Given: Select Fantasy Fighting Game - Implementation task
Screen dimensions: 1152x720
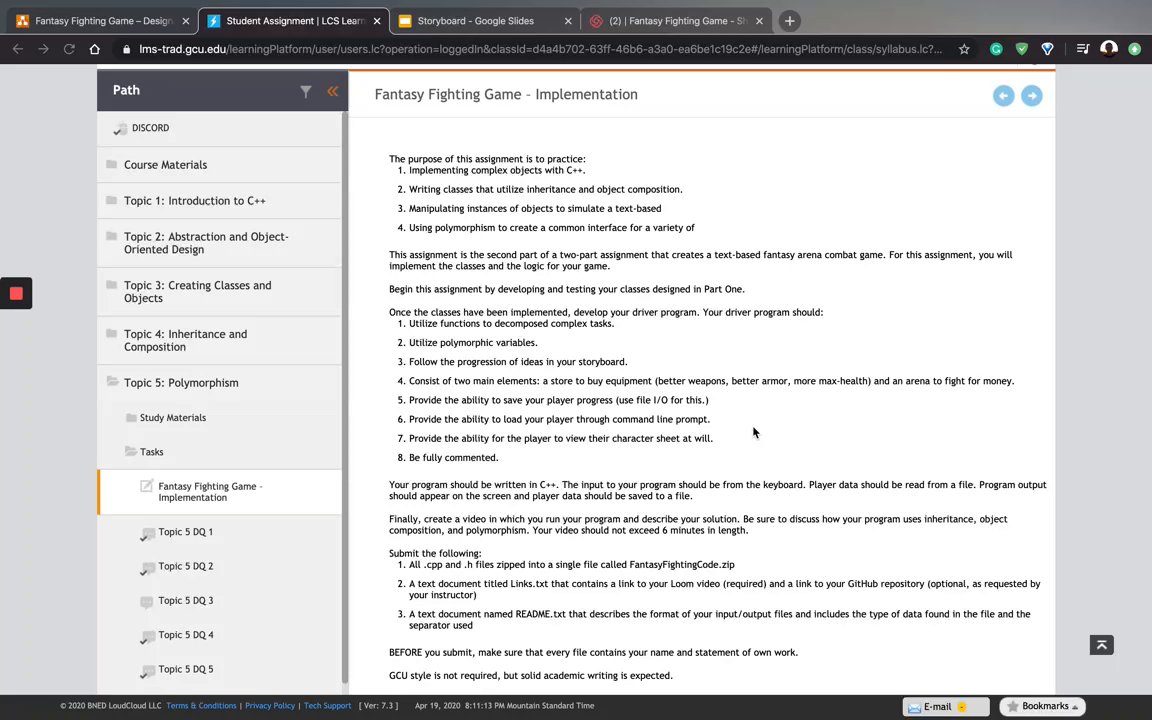Looking at the screenshot, I should (x=219, y=492).
